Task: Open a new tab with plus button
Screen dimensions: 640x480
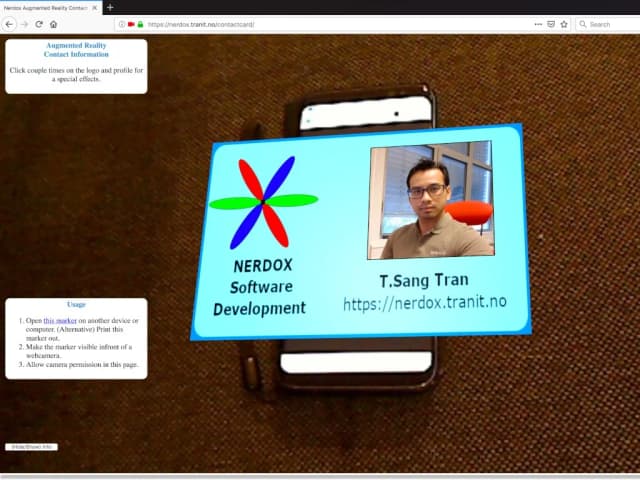Action: 110,7
